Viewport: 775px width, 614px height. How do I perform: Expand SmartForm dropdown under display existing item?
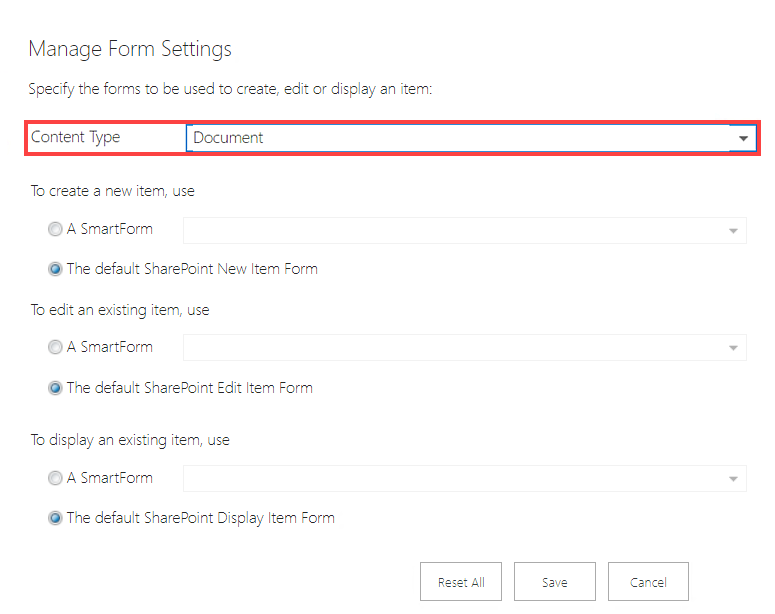(465, 479)
